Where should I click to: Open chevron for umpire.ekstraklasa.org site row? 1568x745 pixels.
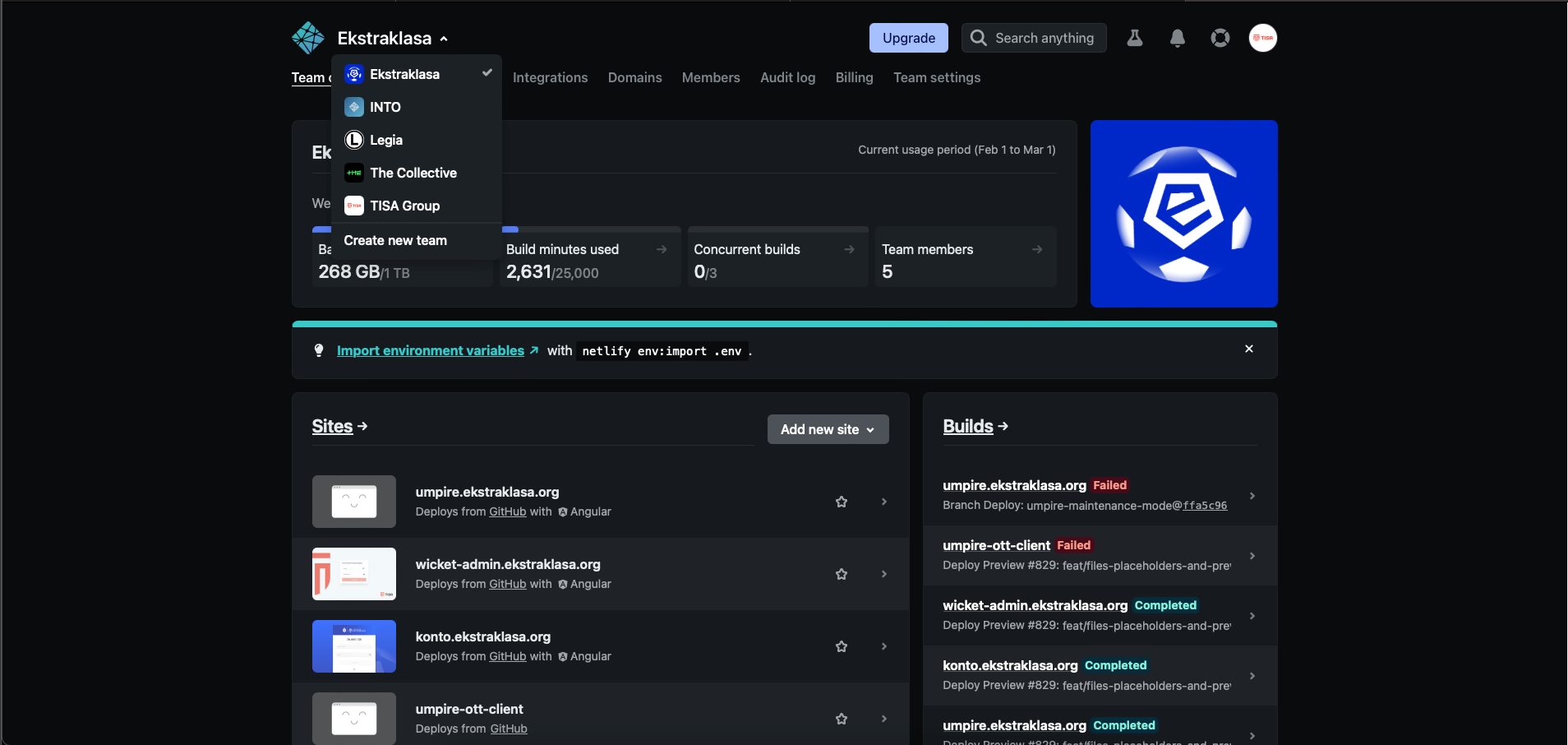[x=884, y=502]
